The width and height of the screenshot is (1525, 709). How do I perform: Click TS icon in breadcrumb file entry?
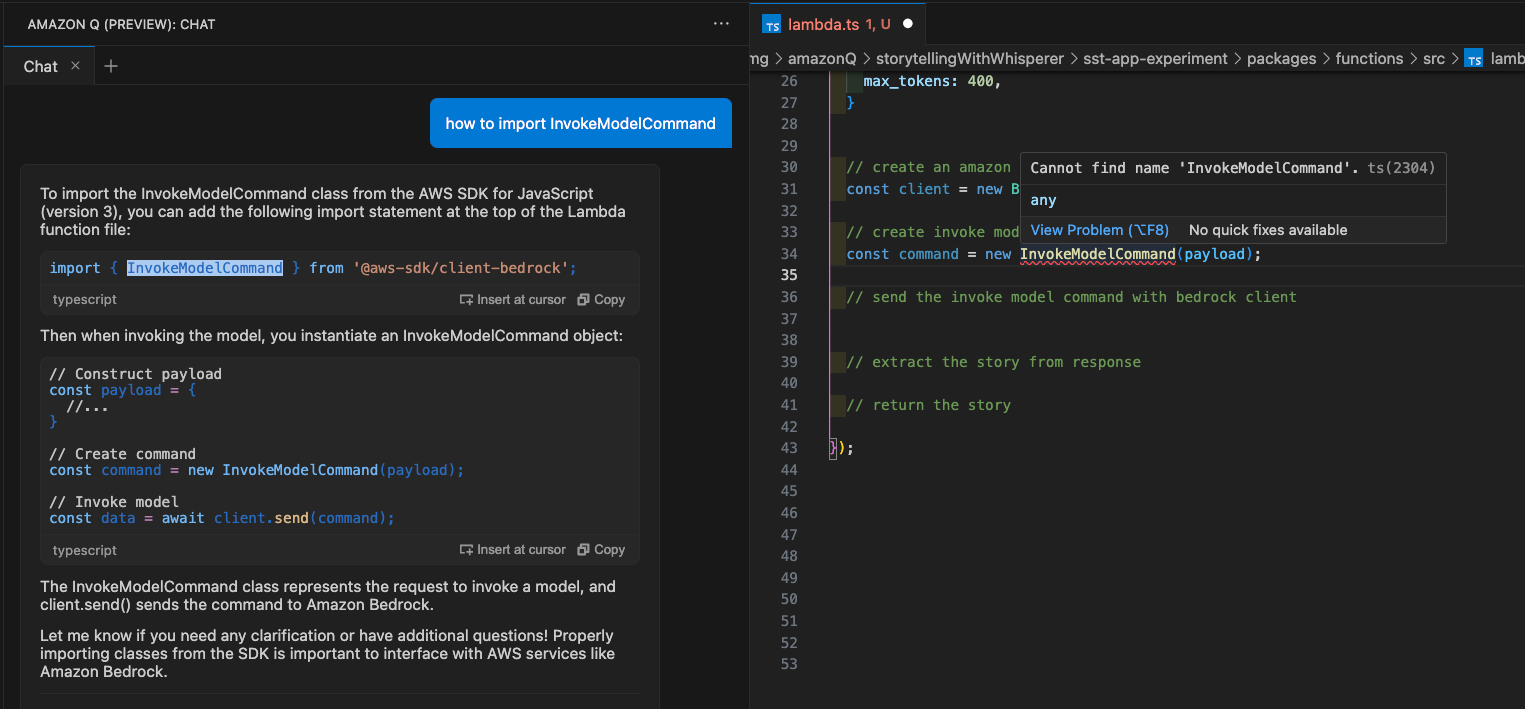pyautogui.click(x=1473, y=59)
